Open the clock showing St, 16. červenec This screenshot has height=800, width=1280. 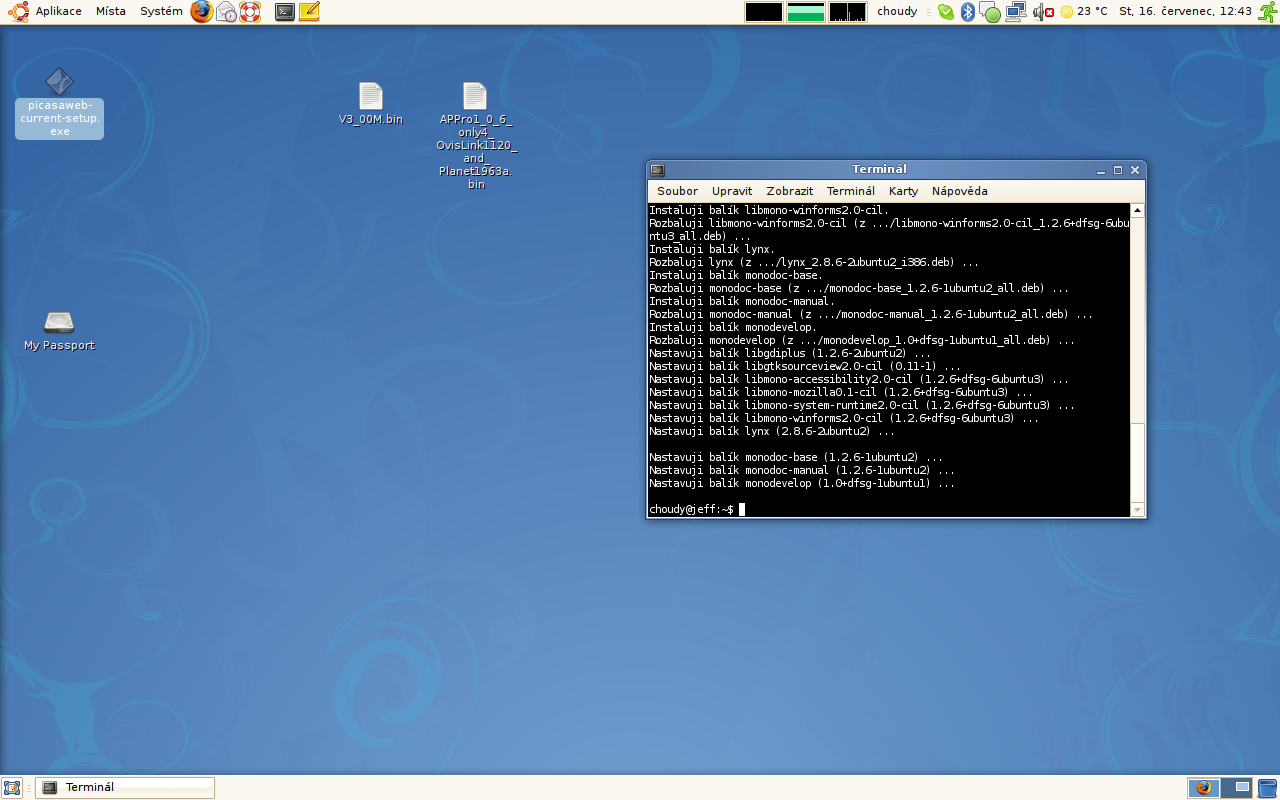point(1185,12)
